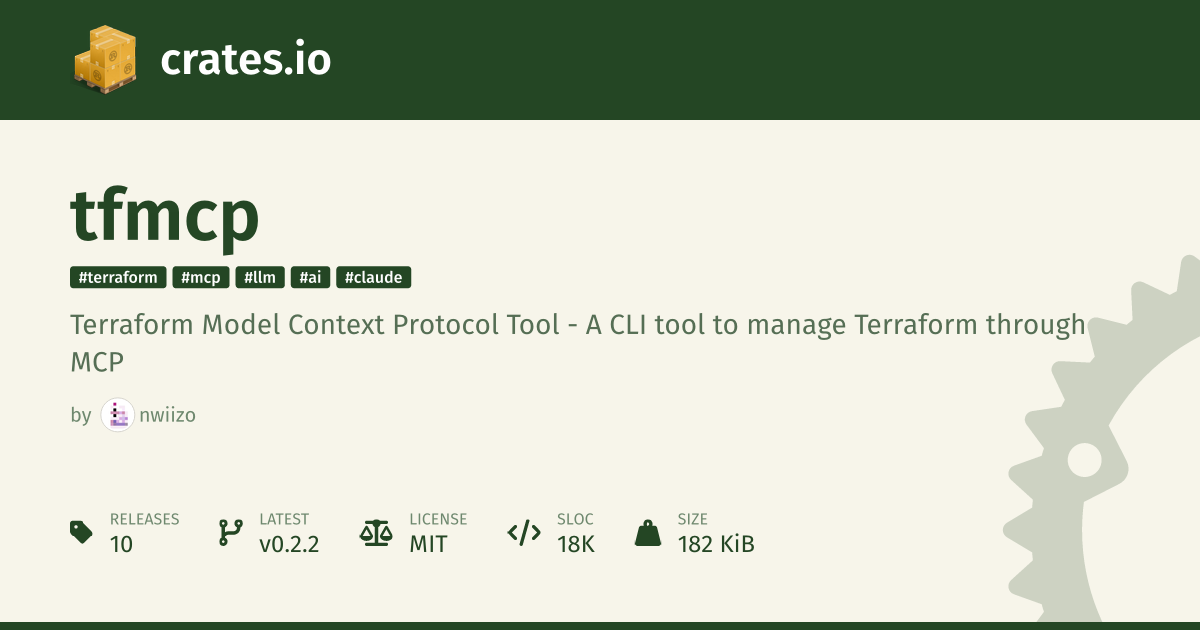
Task: Select the #claude tag
Action: click(x=374, y=278)
